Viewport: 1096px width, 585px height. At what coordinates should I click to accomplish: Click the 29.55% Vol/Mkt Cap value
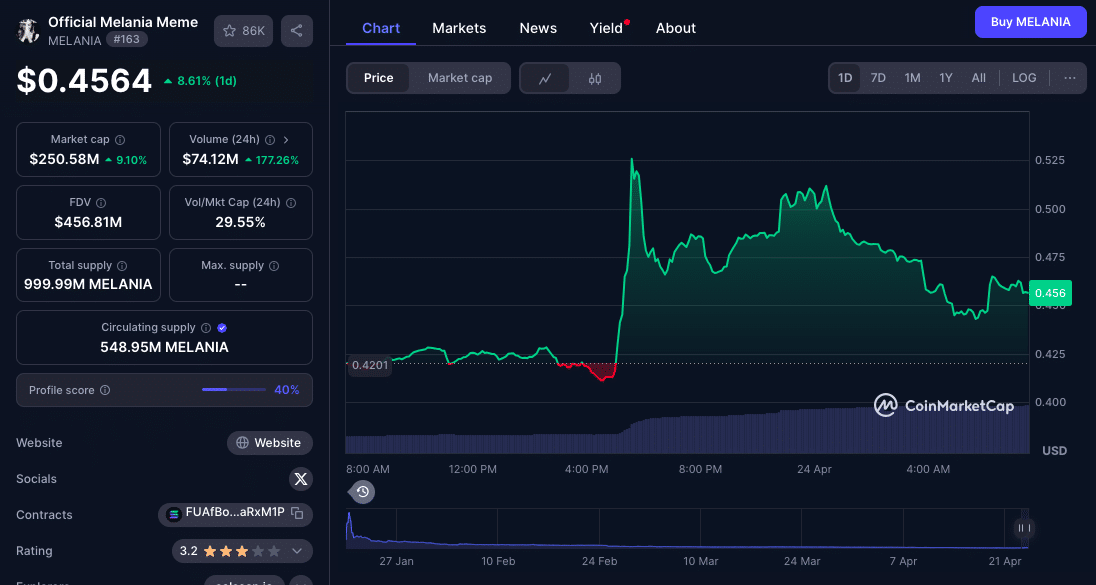click(x=240, y=222)
